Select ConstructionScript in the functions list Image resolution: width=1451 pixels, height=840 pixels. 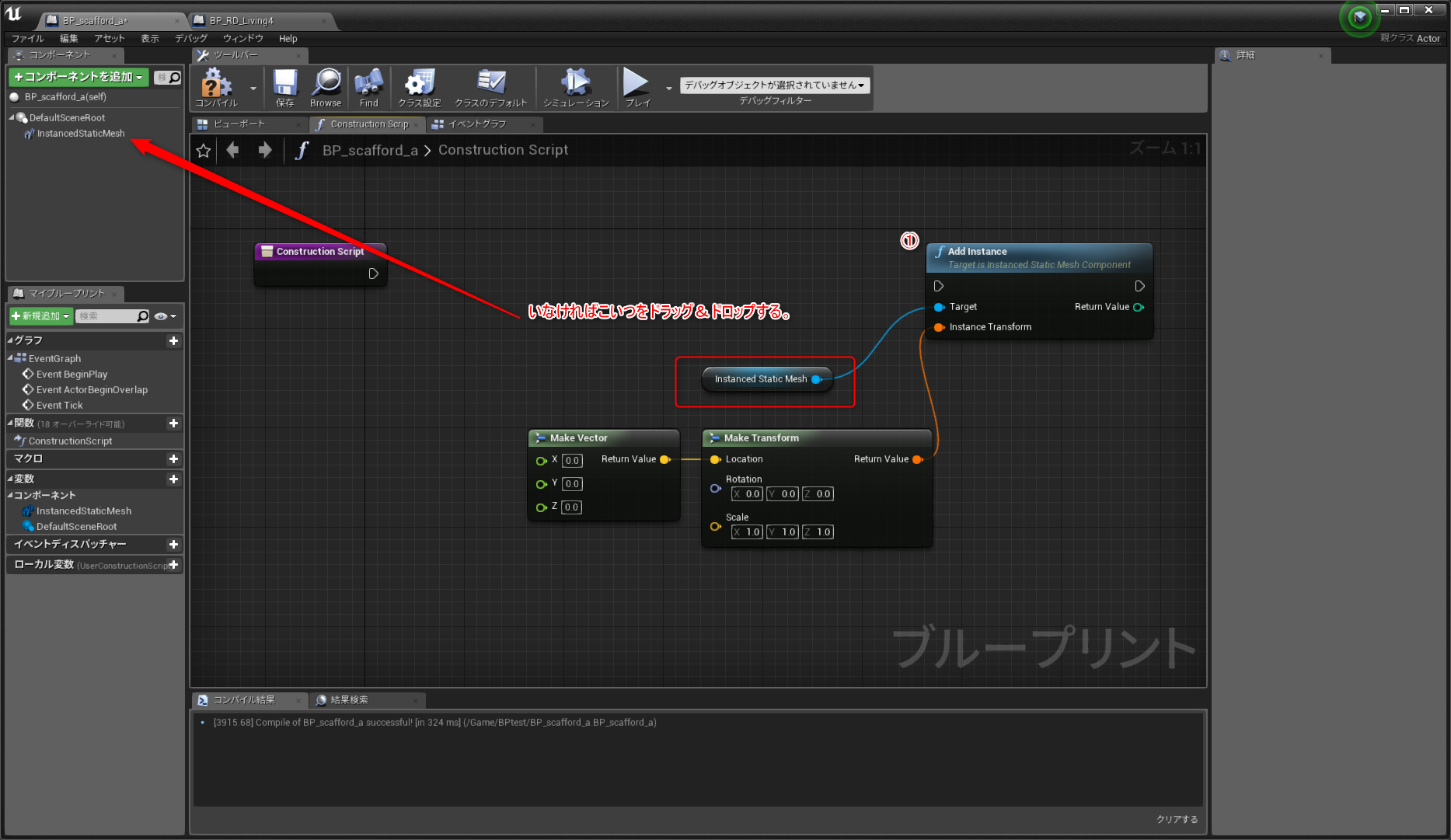[x=70, y=441]
